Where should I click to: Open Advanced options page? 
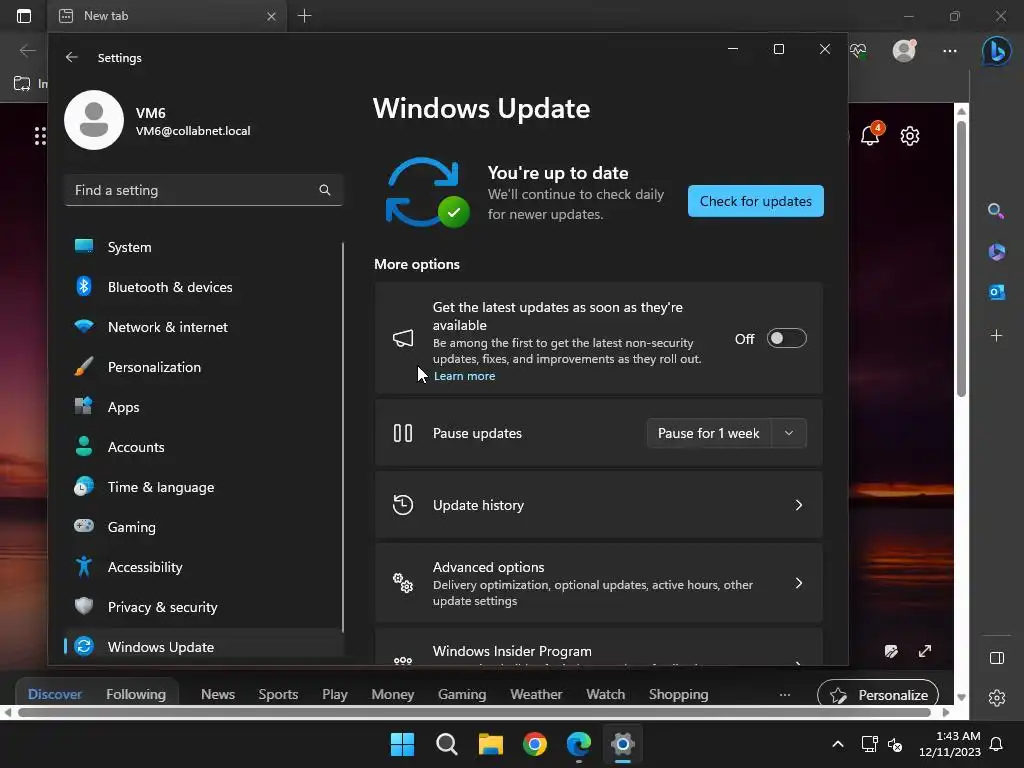pyautogui.click(x=598, y=583)
